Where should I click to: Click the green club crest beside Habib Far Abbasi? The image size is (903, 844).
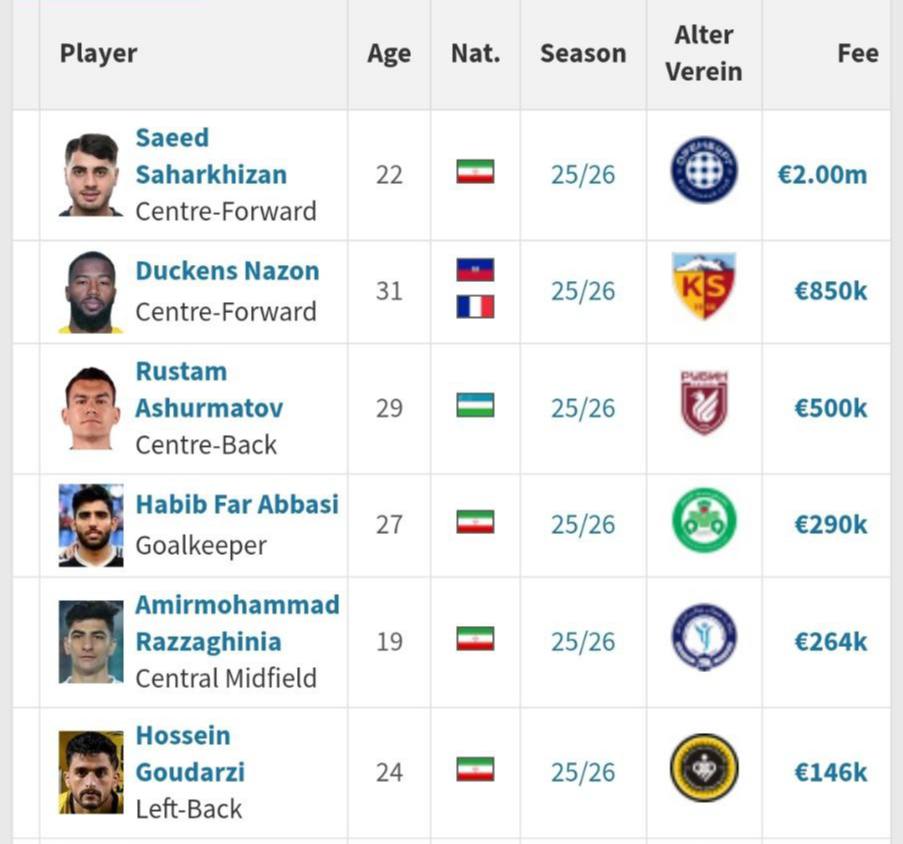(703, 521)
